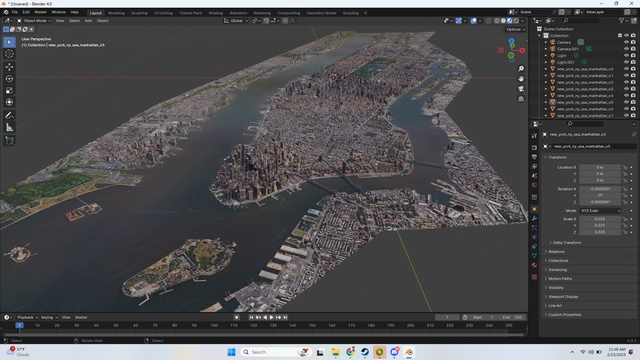Click the pan hand icon in the viewport
The width and height of the screenshot is (640, 360).
pyautogui.click(x=521, y=78)
